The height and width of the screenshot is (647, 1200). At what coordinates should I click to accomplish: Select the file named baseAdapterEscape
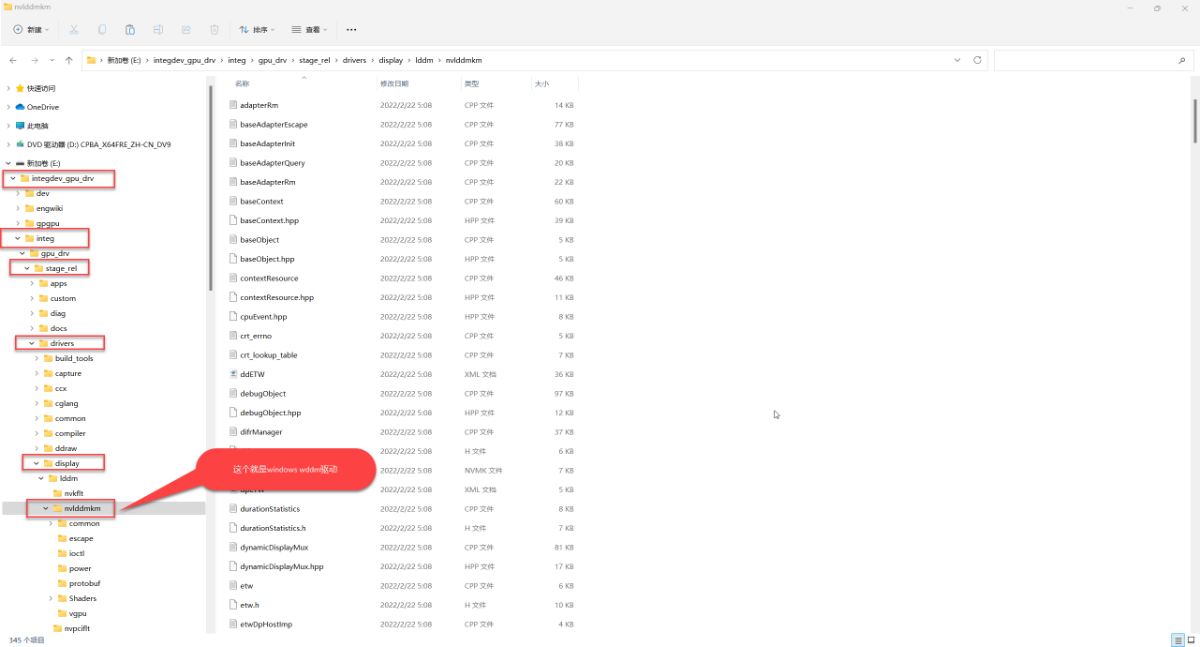(x=274, y=124)
